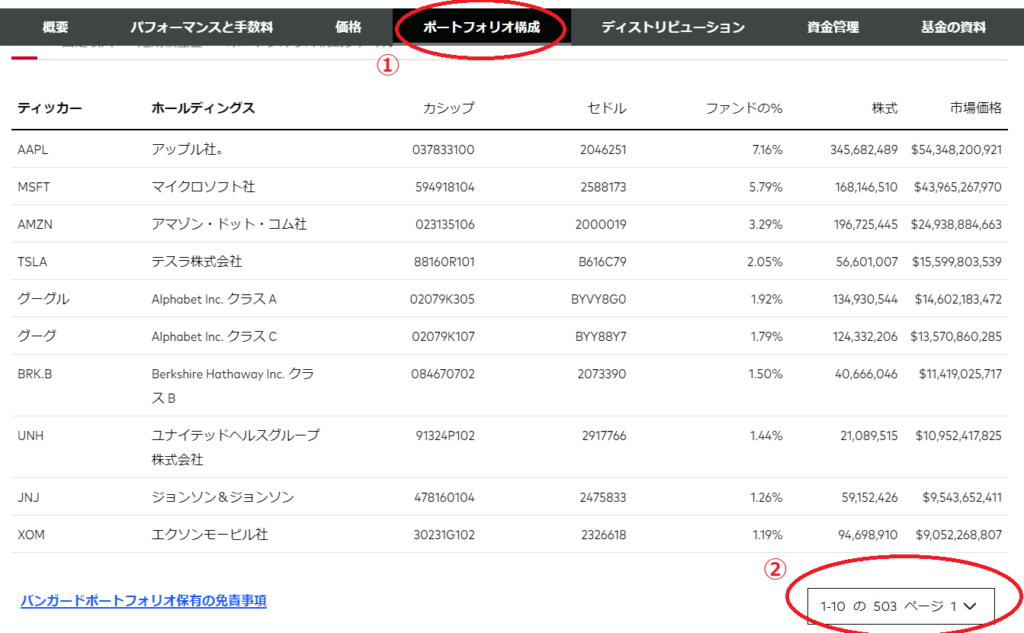Viewport: 1024px width, 633px height.
Task: Click market value $54,348,200,921
Action: (956, 150)
